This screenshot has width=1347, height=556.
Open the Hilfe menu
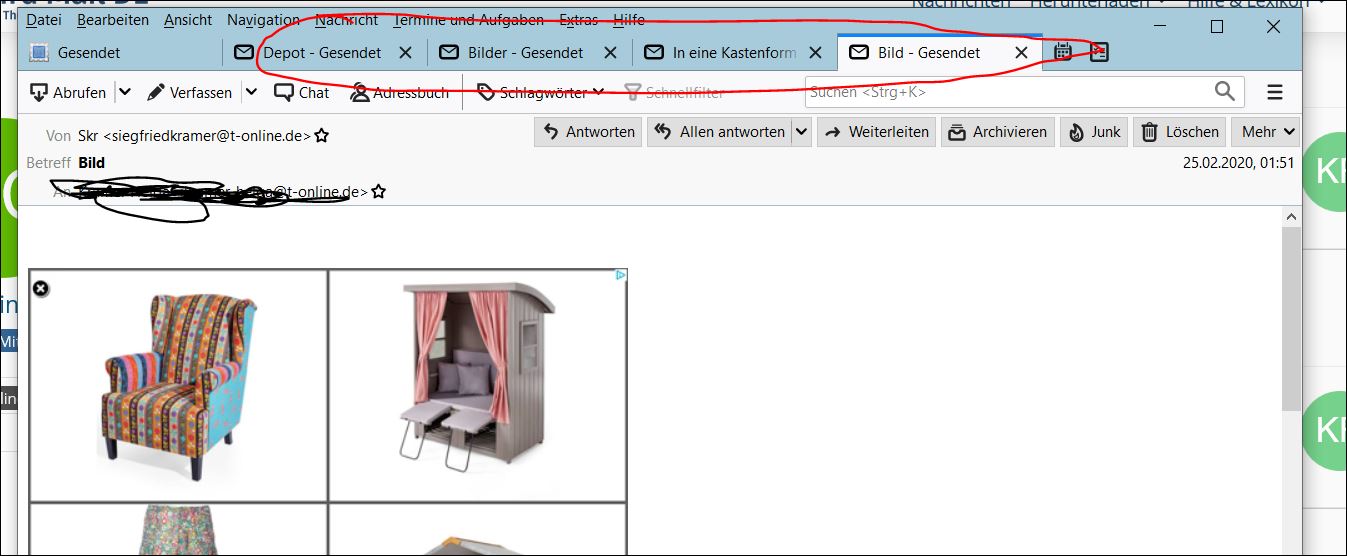coord(629,20)
